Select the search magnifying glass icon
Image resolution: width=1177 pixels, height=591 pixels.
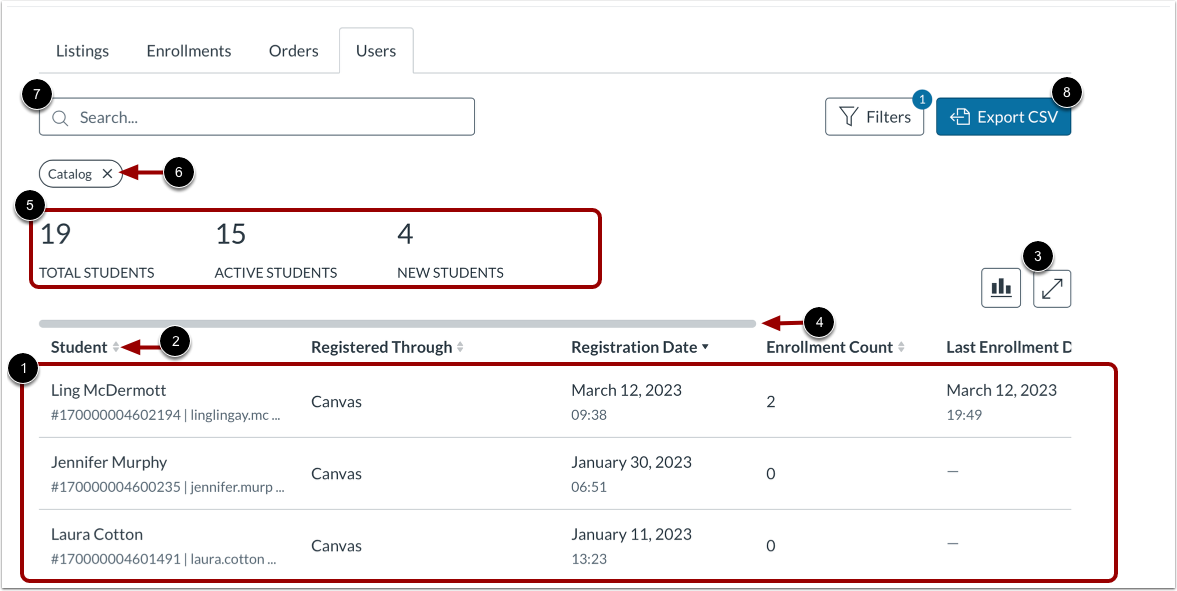coord(60,117)
